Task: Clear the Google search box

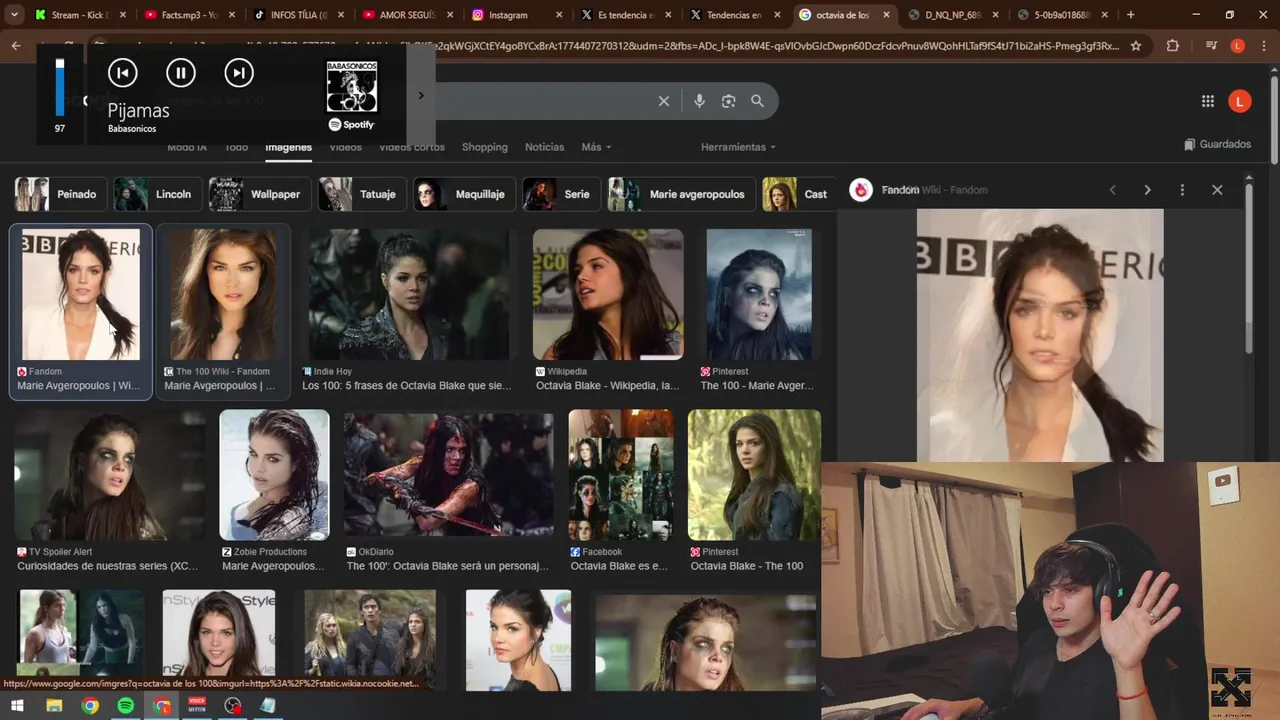Action: coord(663,101)
